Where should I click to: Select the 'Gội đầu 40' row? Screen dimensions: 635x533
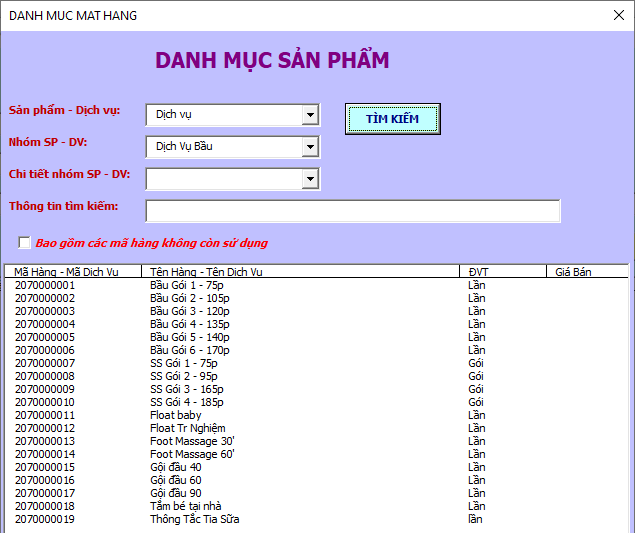click(316, 467)
